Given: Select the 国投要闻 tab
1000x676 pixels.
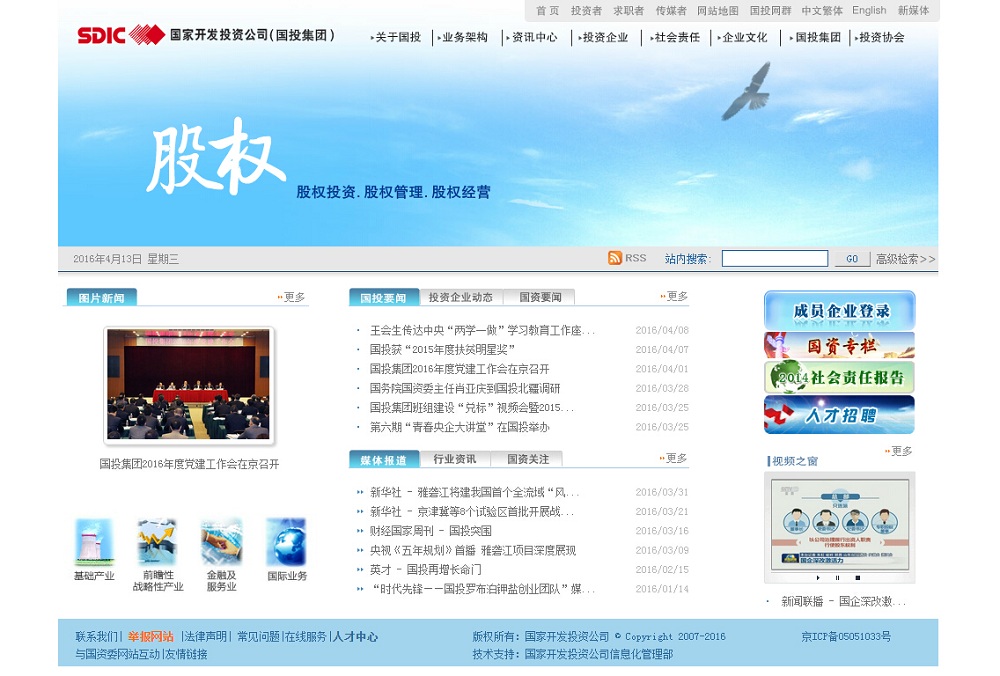Looking at the screenshot, I should click(383, 298).
